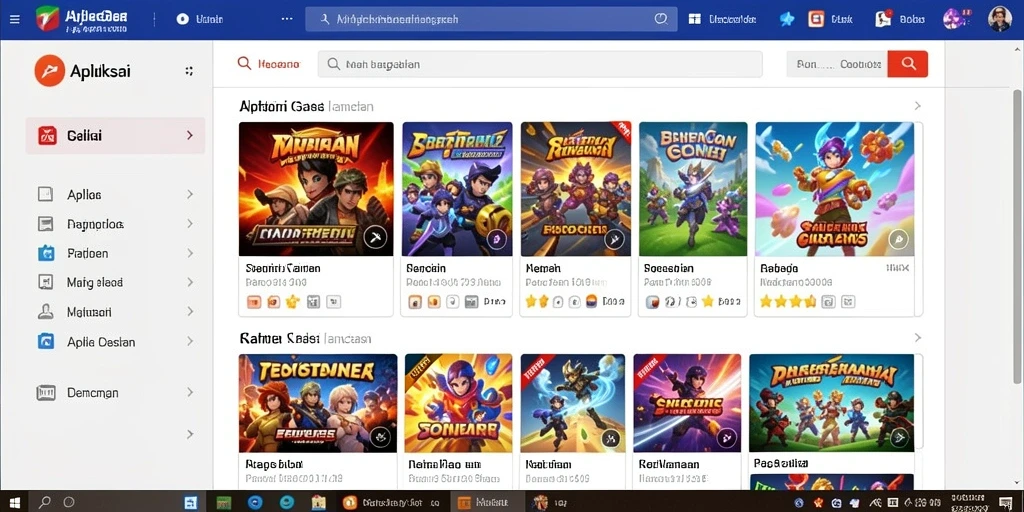This screenshot has width=1024, height=512.
Task: Click the Demcman sidebar icon
Action: click(46, 392)
